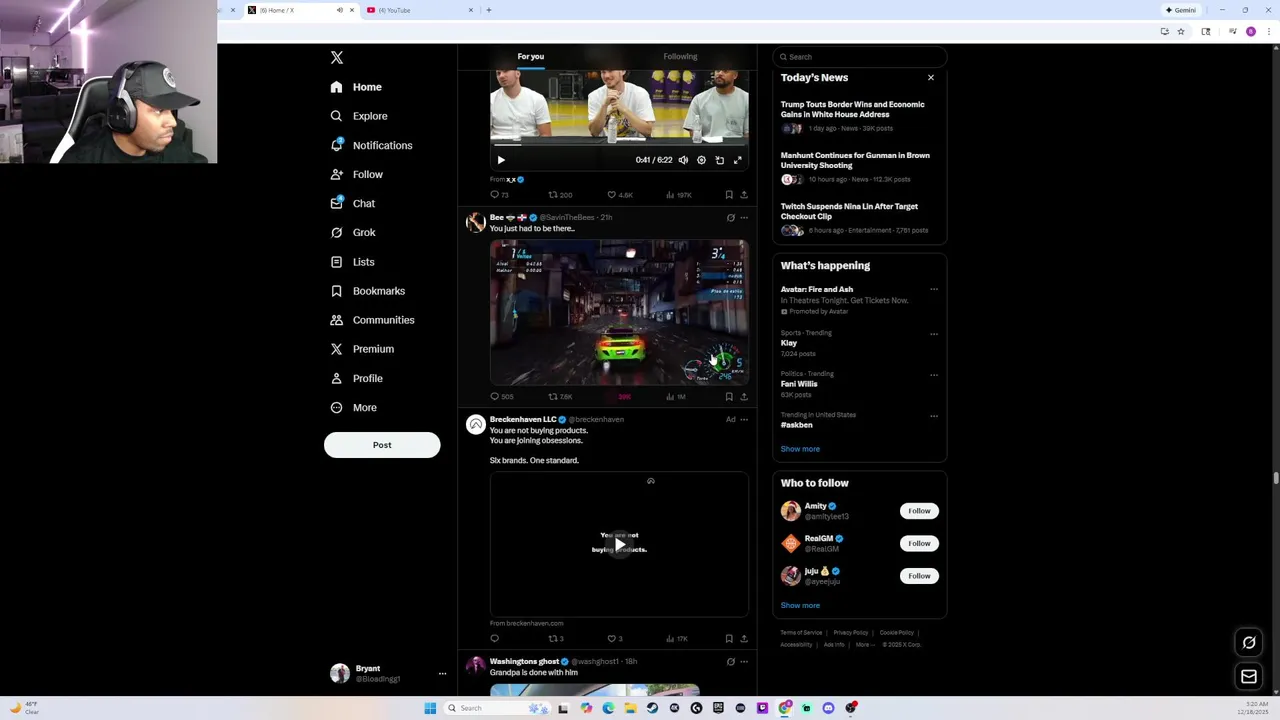Close the Today's News panel
This screenshot has height=720, width=1280.
coord(931,78)
